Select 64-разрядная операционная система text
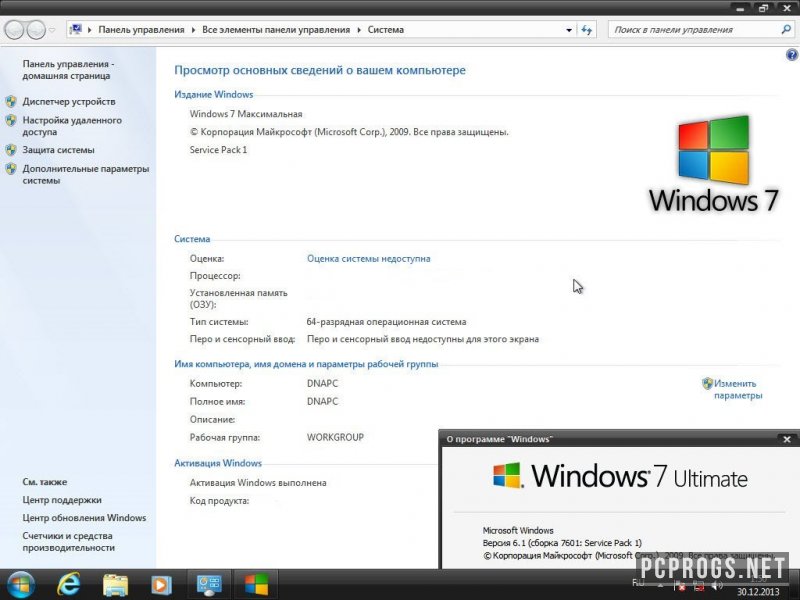 coord(386,322)
